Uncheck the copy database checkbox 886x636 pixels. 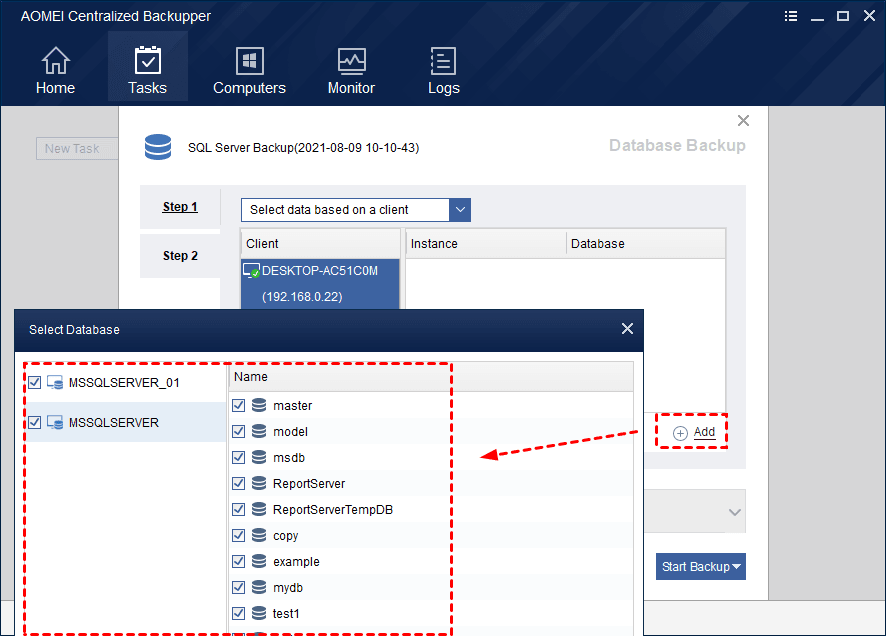tap(238, 535)
